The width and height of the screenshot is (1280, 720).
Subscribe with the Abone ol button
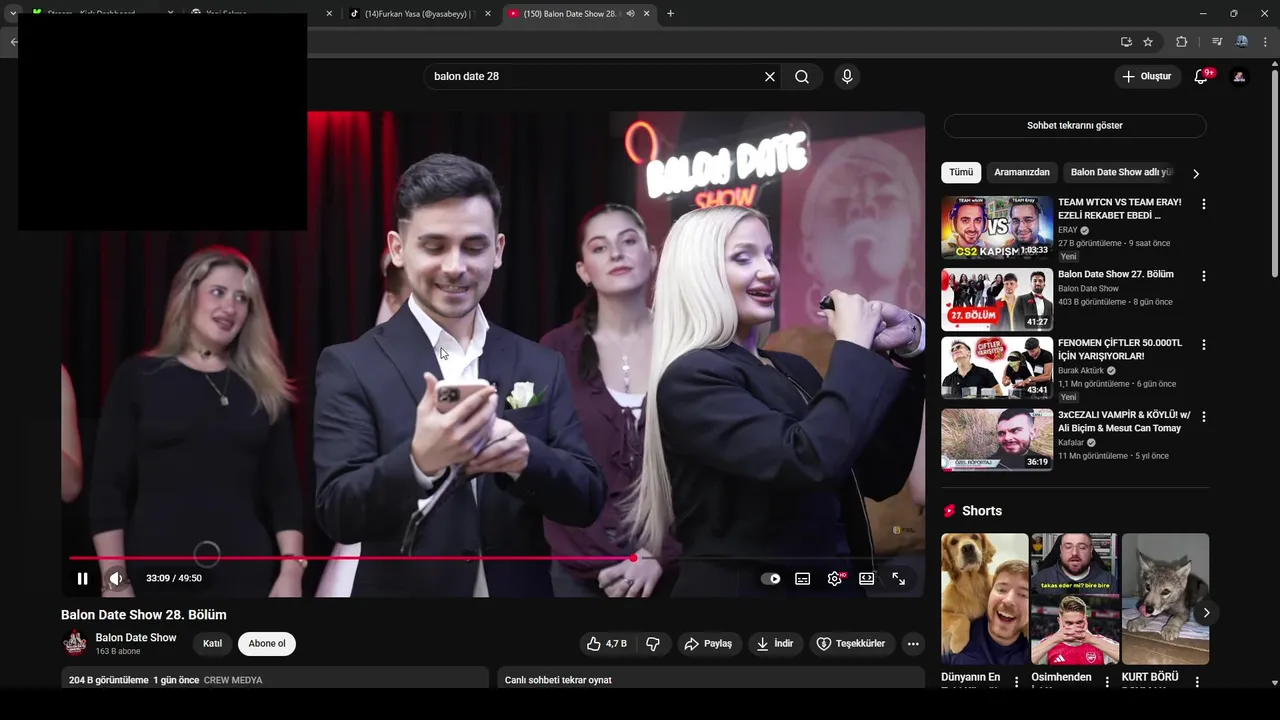(267, 644)
